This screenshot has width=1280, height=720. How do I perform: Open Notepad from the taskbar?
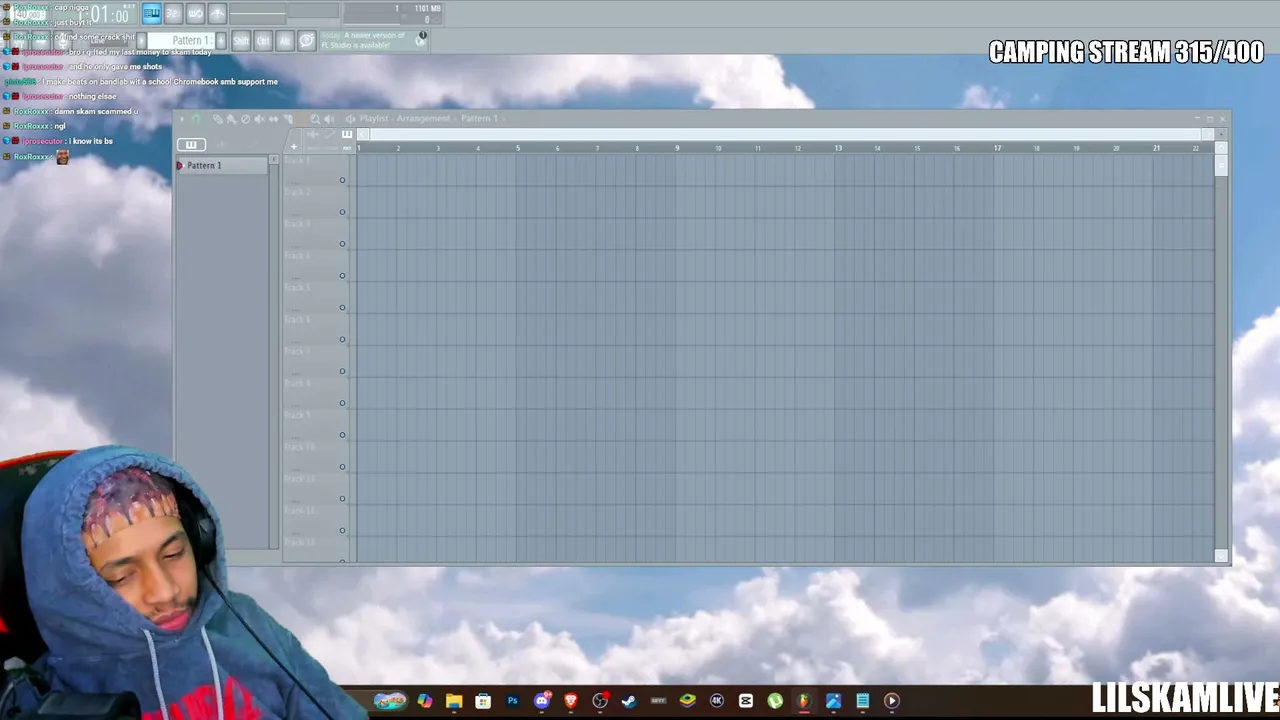[863, 701]
